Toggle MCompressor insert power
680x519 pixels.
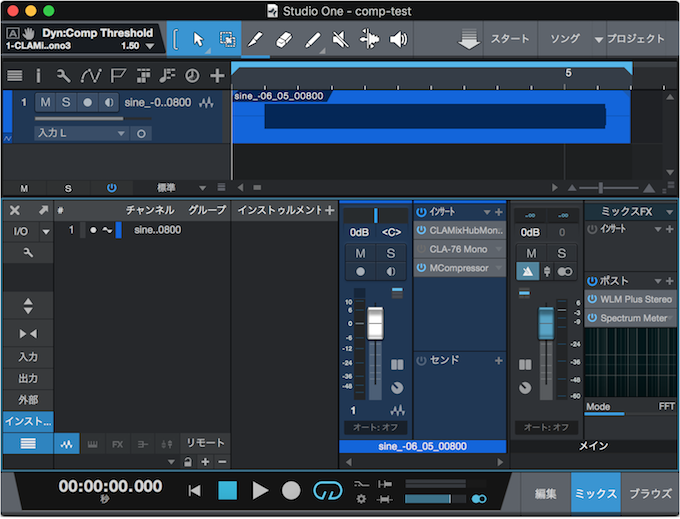tap(421, 268)
